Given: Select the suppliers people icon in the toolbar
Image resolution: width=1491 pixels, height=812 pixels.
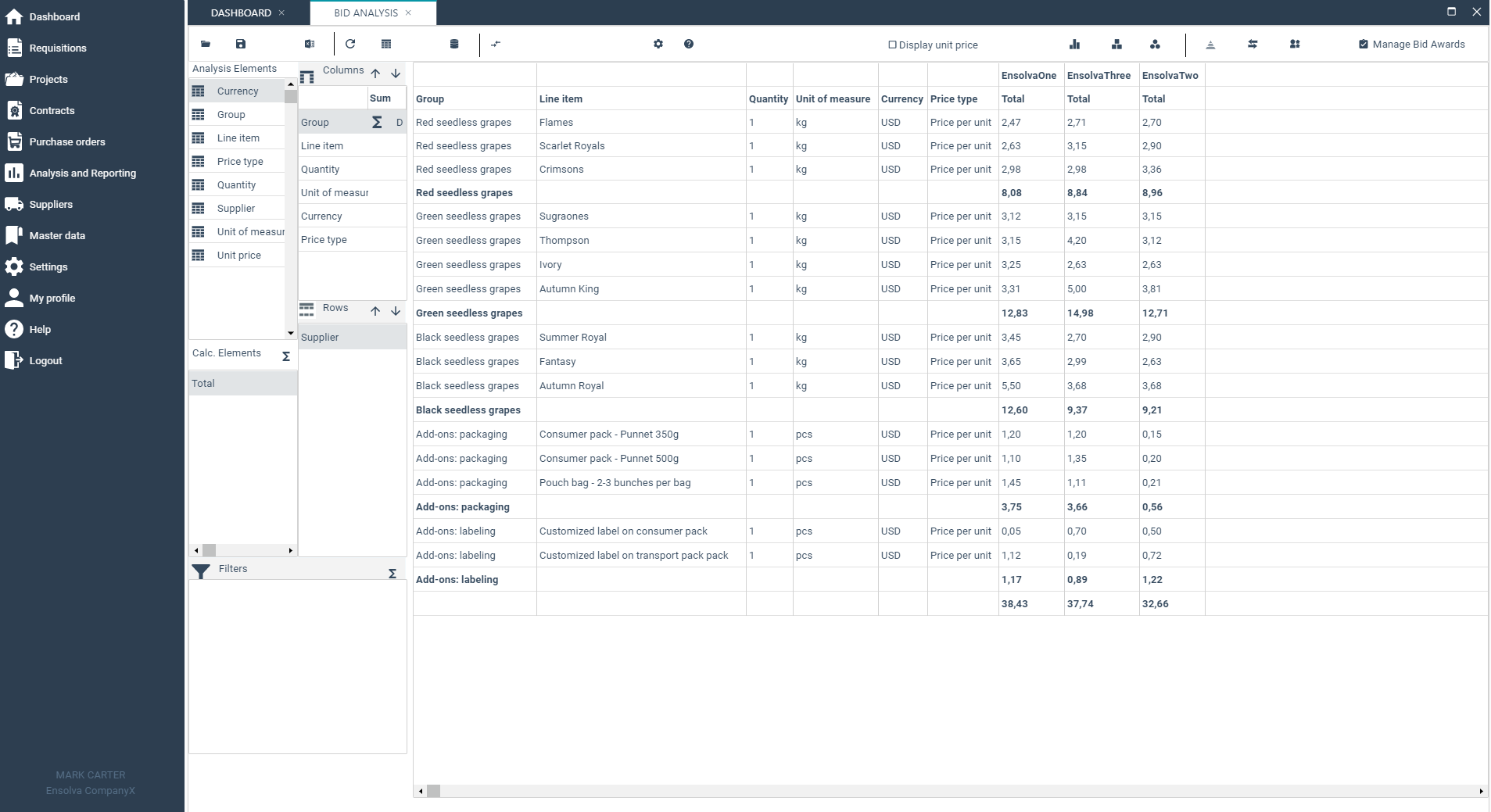Looking at the screenshot, I should point(1295,44).
